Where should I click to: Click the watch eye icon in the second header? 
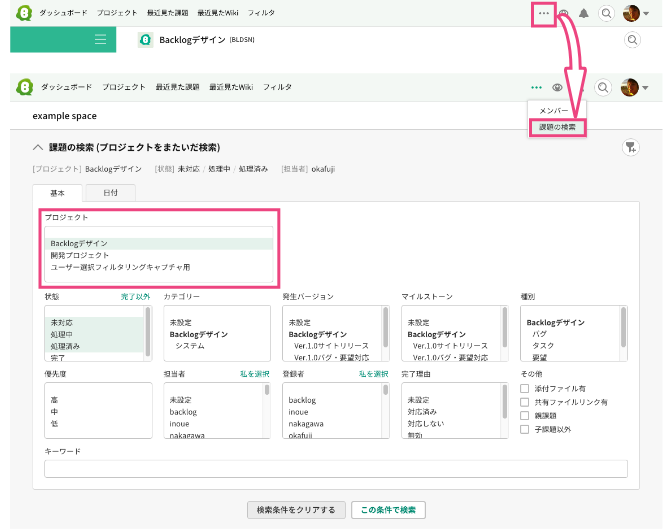[x=557, y=88]
